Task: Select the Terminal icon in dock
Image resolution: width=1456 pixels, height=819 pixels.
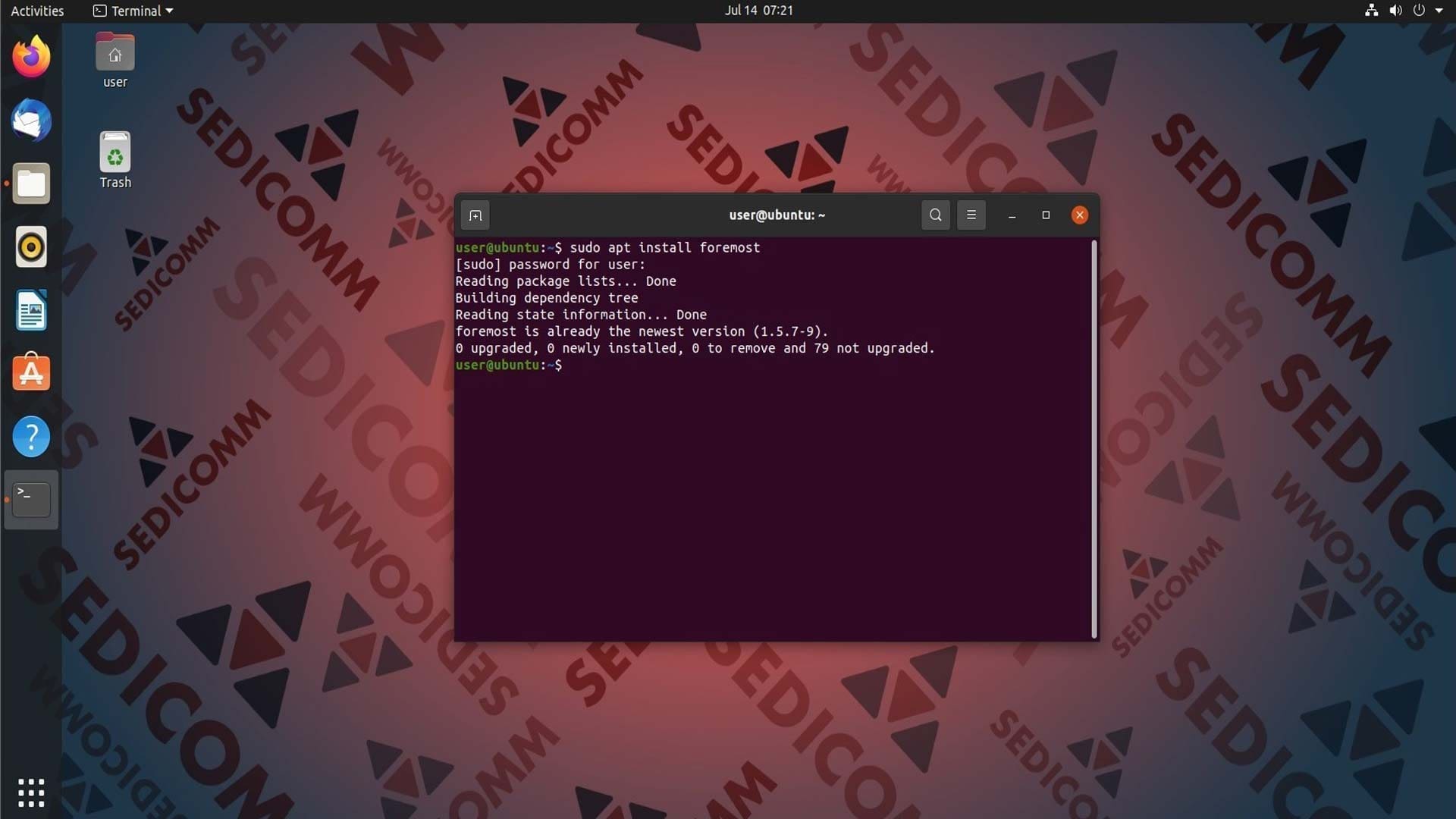Action: coord(31,500)
